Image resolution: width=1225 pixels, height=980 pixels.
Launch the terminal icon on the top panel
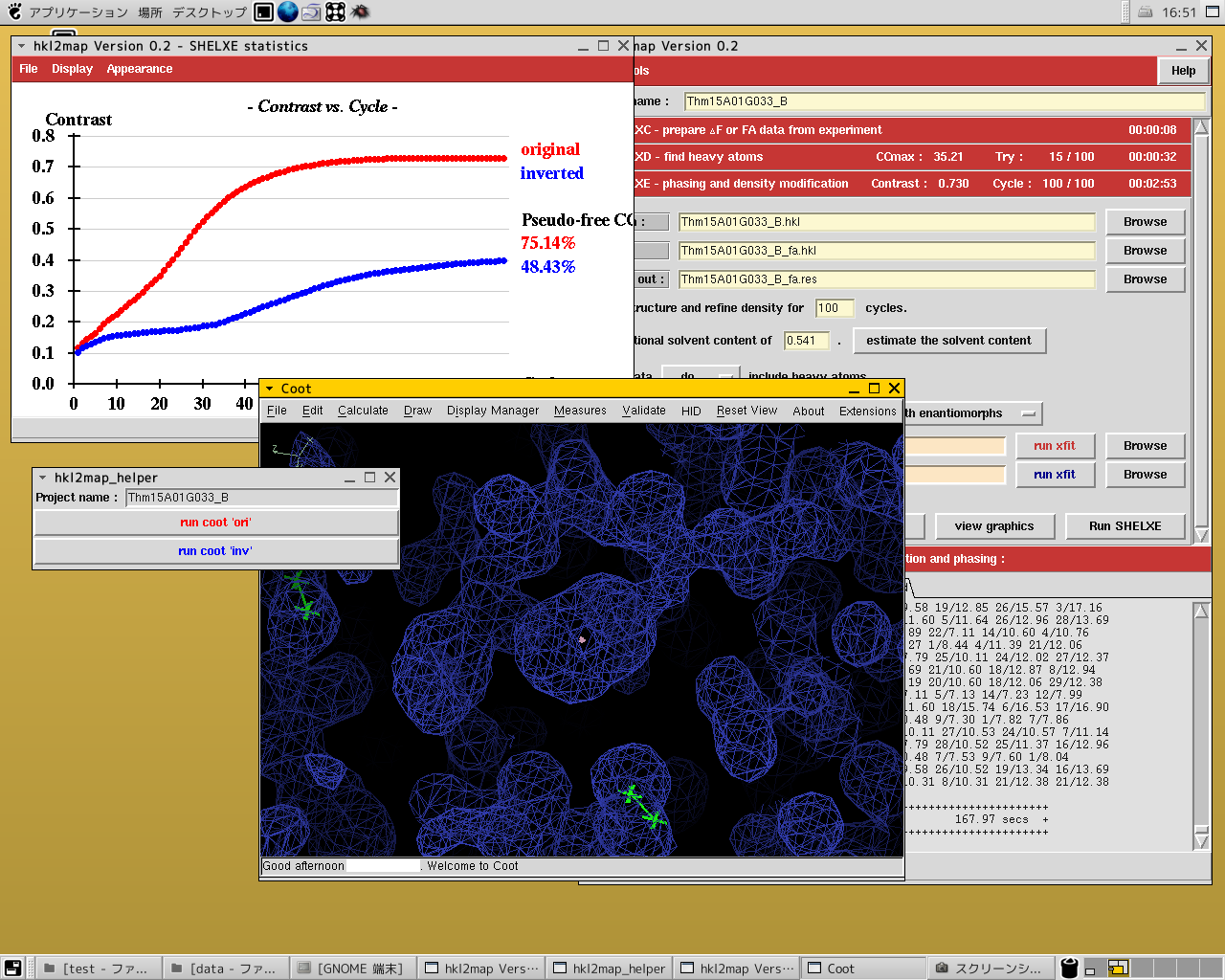tap(263, 11)
